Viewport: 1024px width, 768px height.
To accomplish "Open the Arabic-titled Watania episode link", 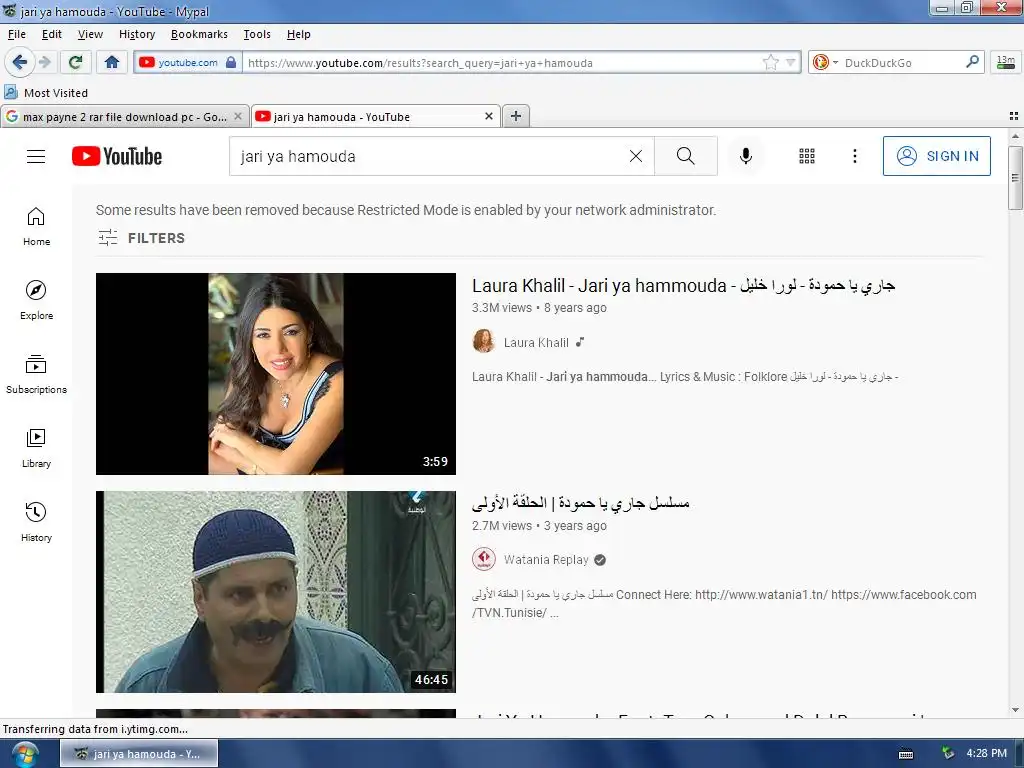I will click(x=581, y=503).
